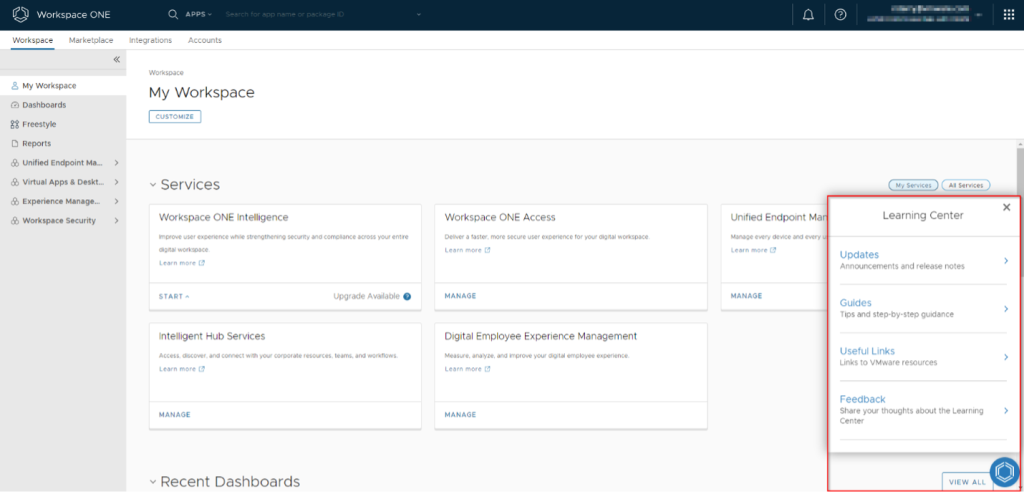
Task: Click the Workspace Security sidebar icon
Action: [15, 220]
